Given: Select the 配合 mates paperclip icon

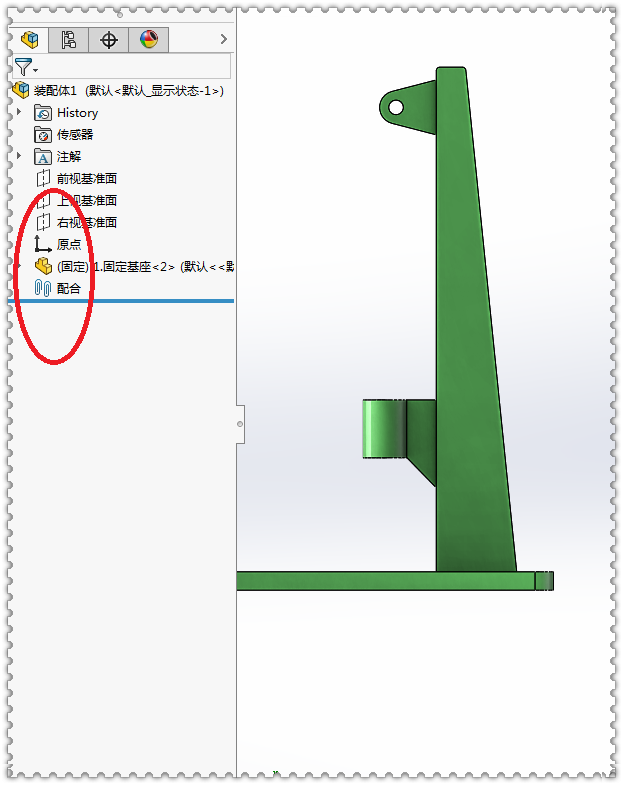Looking at the screenshot, I should [43, 288].
